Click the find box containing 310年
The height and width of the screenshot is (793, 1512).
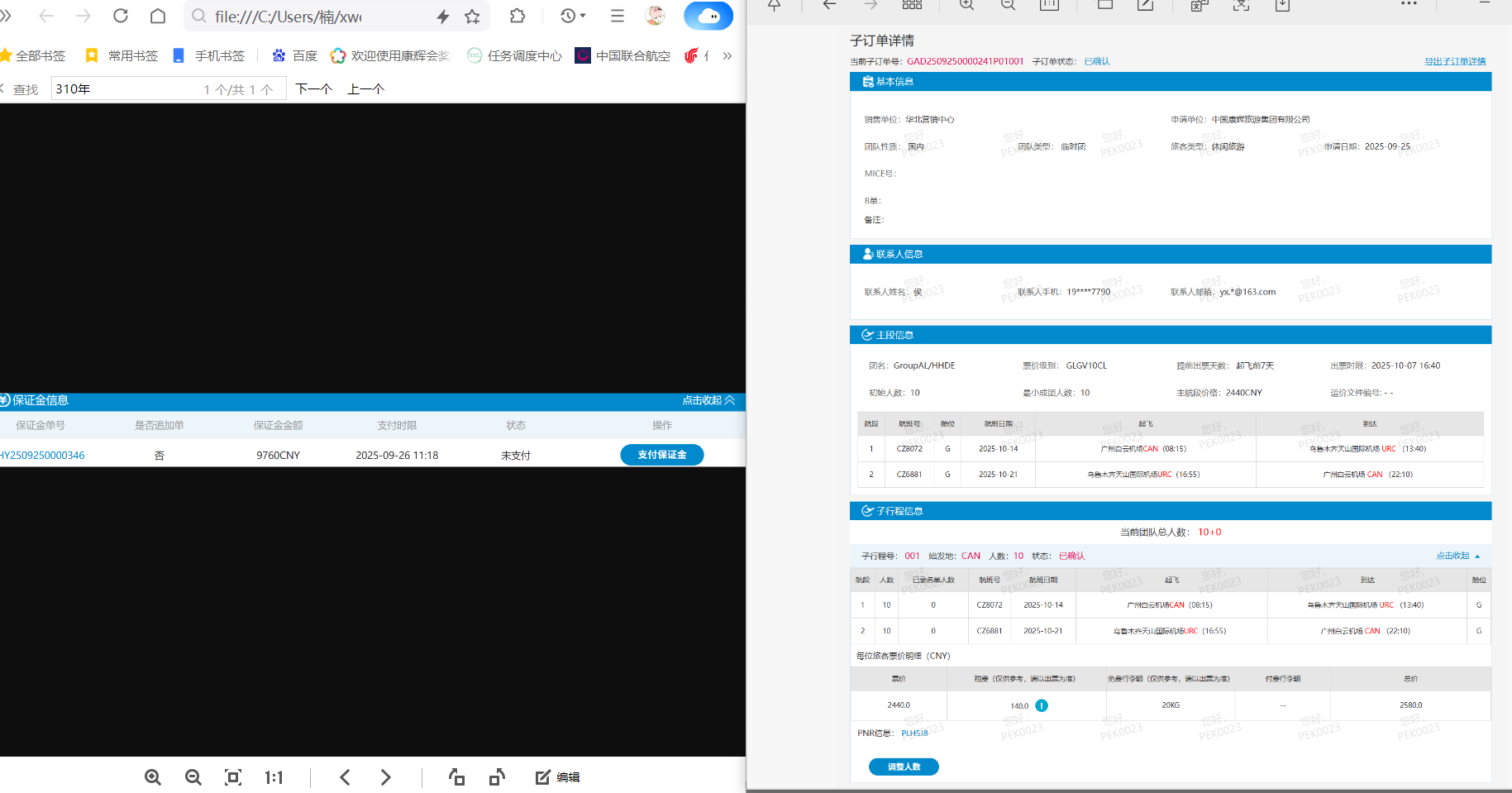[124, 88]
